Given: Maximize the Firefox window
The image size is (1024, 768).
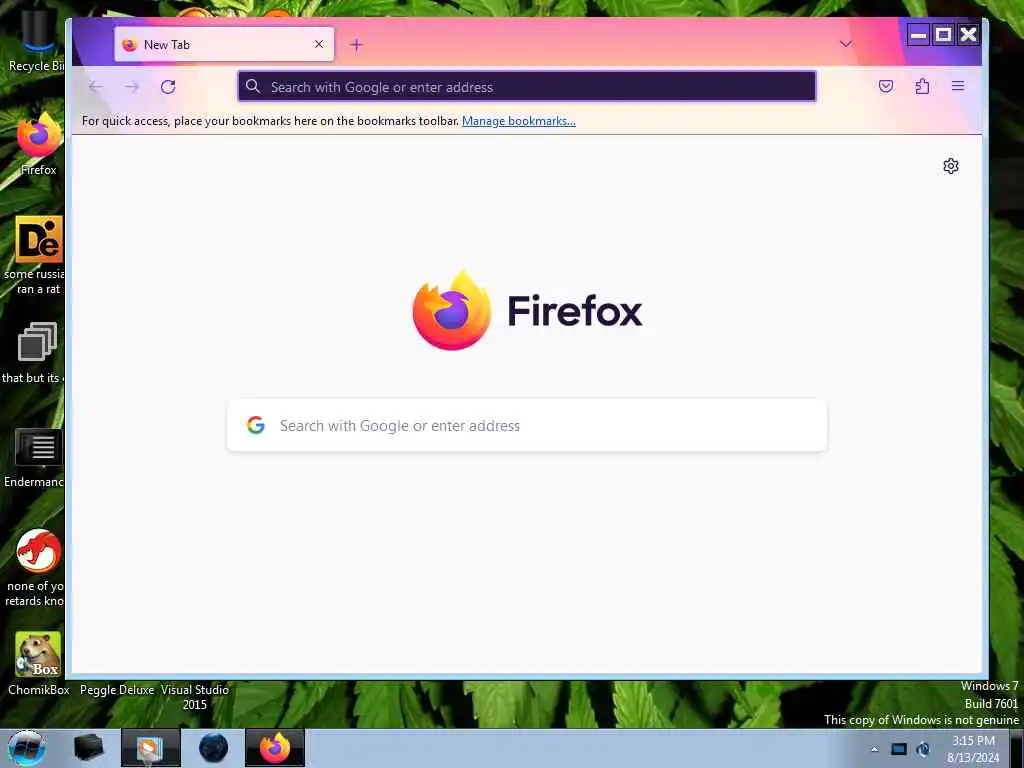Looking at the screenshot, I should click(943, 35).
